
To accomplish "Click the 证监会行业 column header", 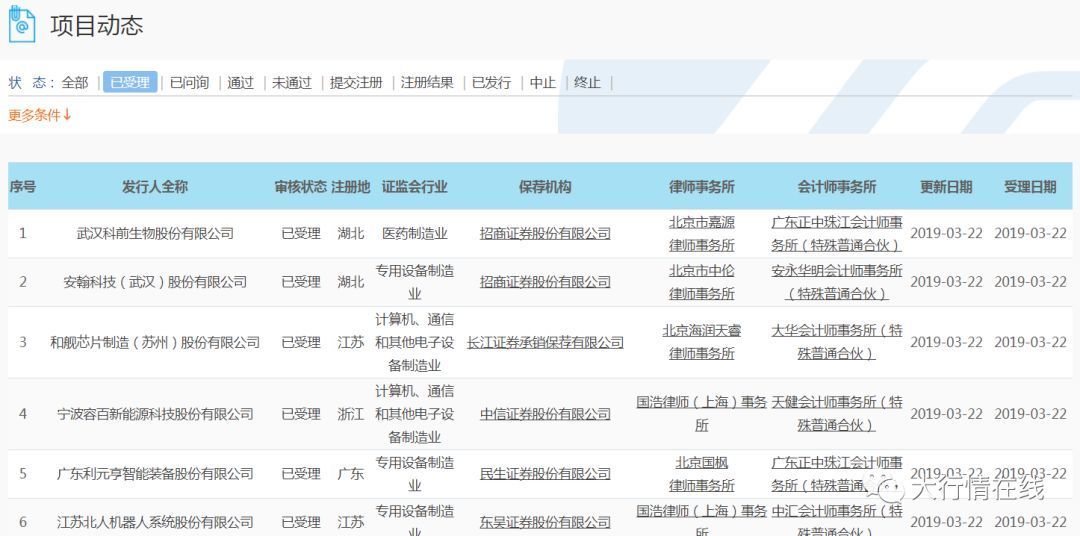I will 415,187.
